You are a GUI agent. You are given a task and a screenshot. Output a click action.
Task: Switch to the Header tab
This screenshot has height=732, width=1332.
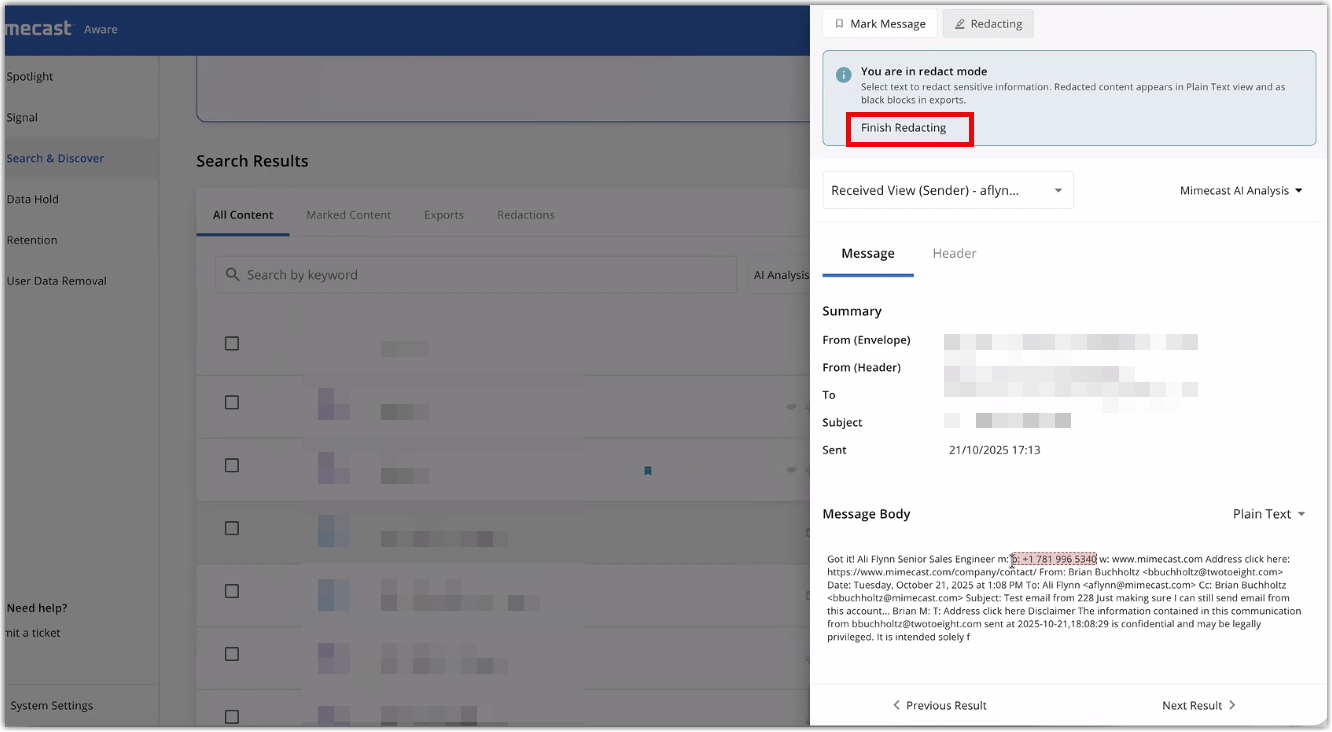[x=954, y=254]
